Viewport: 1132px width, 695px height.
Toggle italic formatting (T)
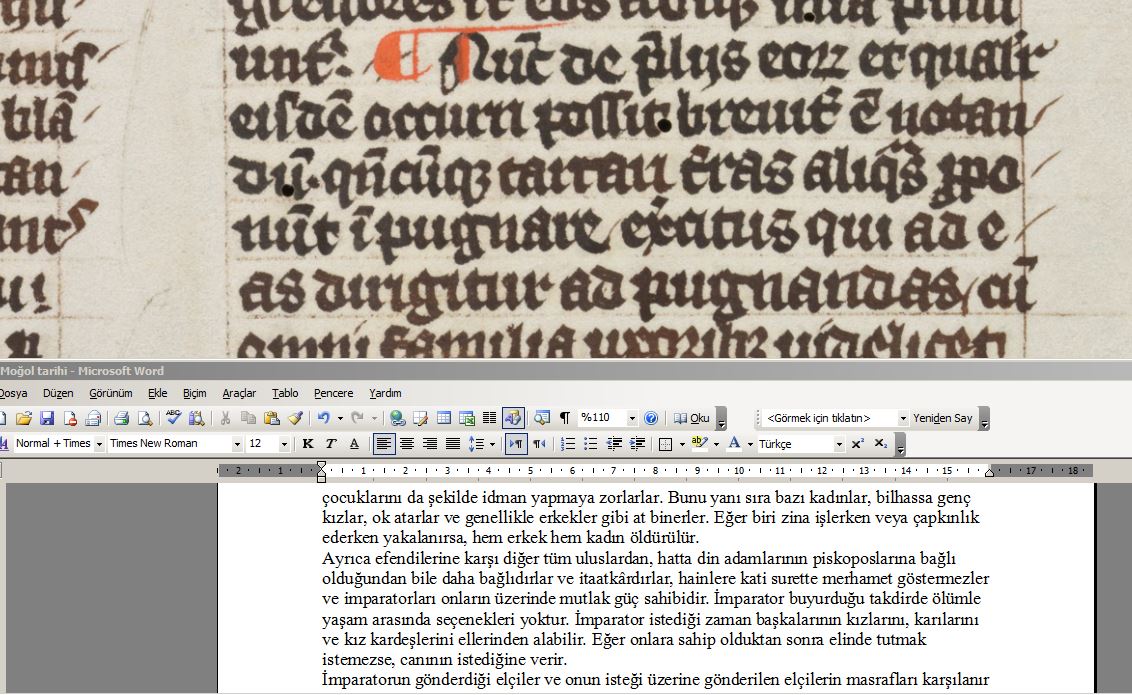coord(331,444)
